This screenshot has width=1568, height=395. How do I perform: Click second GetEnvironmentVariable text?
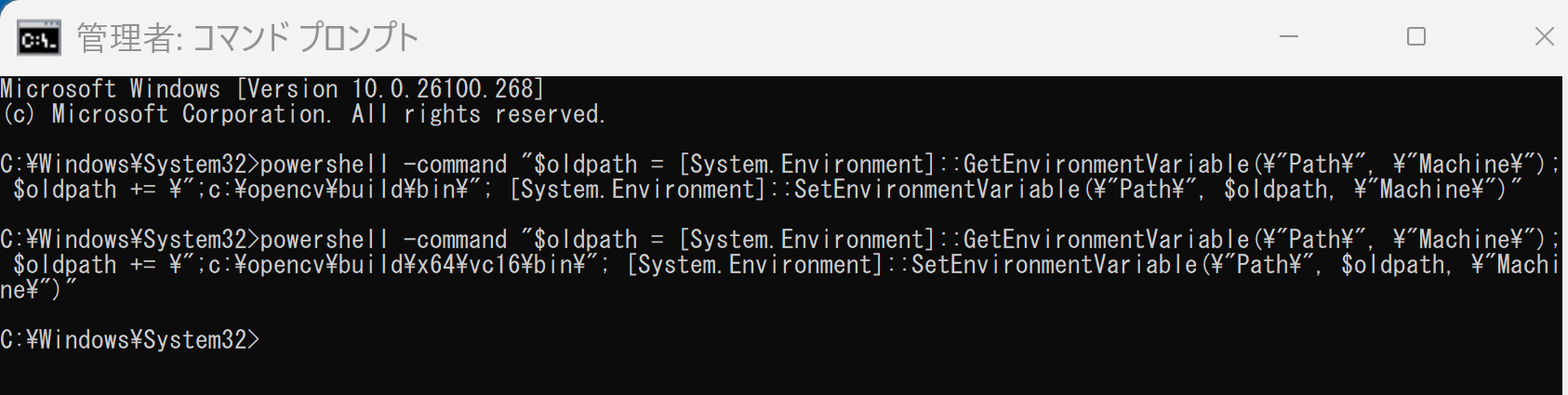pyautogui.click(x=1106, y=240)
